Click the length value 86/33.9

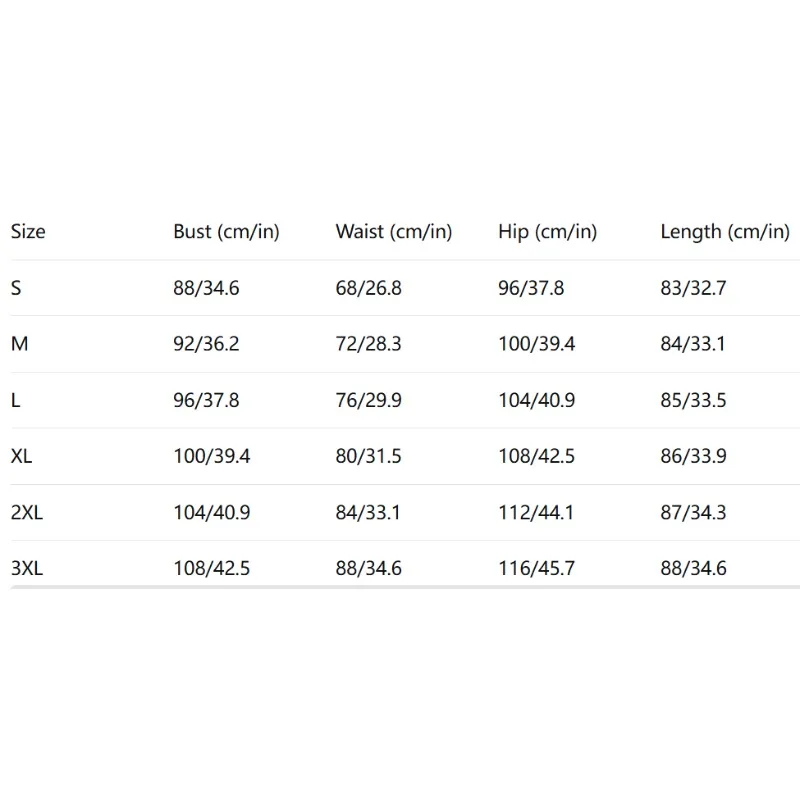coord(693,457)
